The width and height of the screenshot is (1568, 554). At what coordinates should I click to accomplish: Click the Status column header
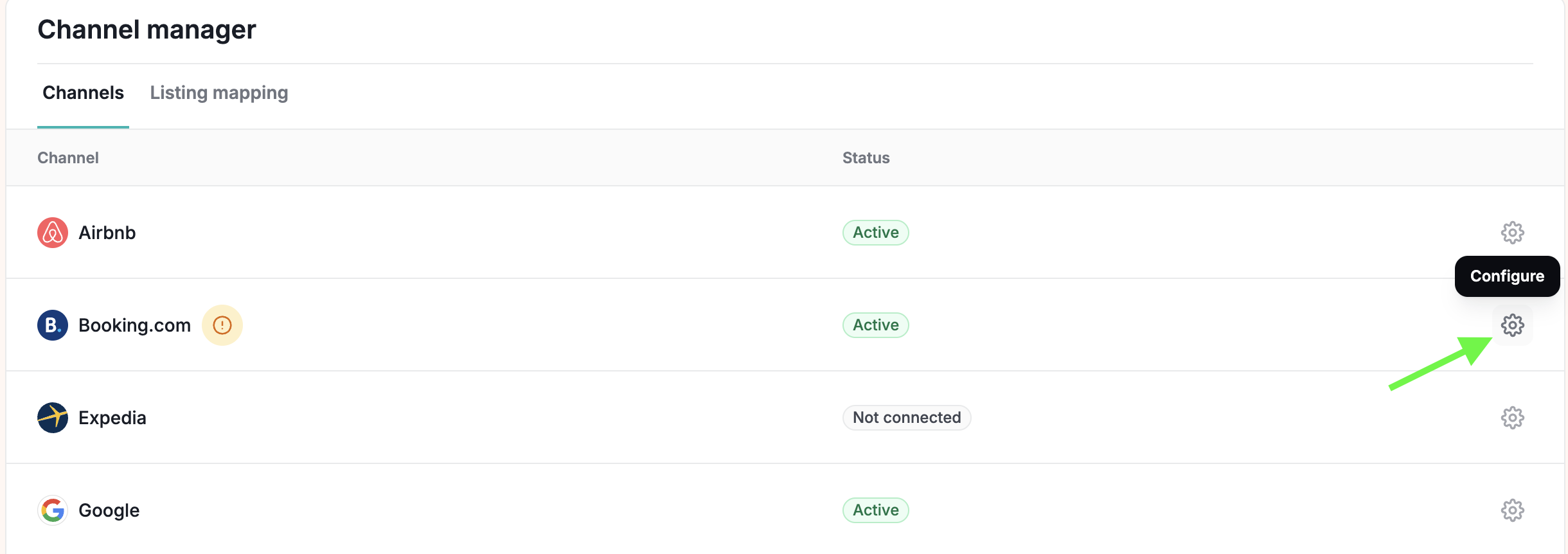coord(866,158)
